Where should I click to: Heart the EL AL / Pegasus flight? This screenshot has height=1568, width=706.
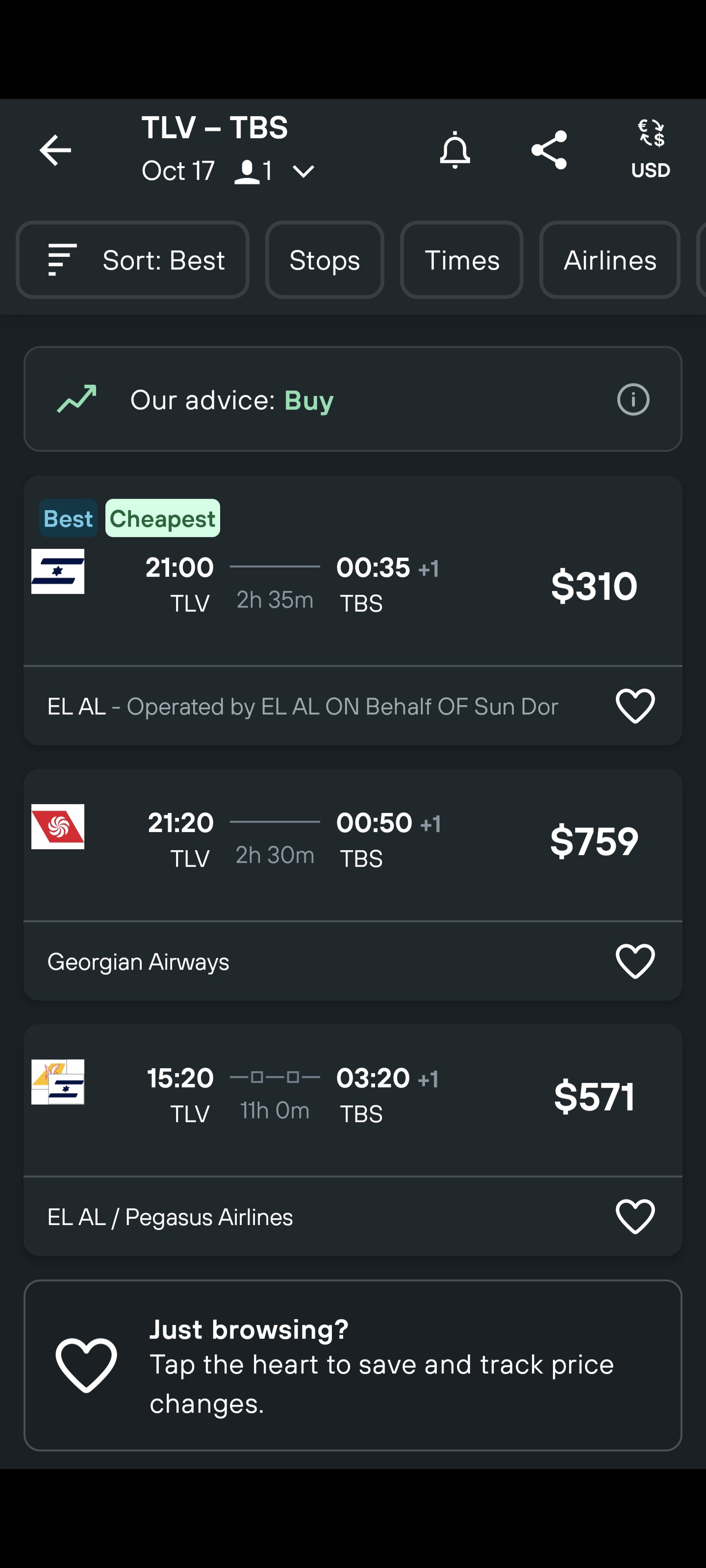(635, 1216)
